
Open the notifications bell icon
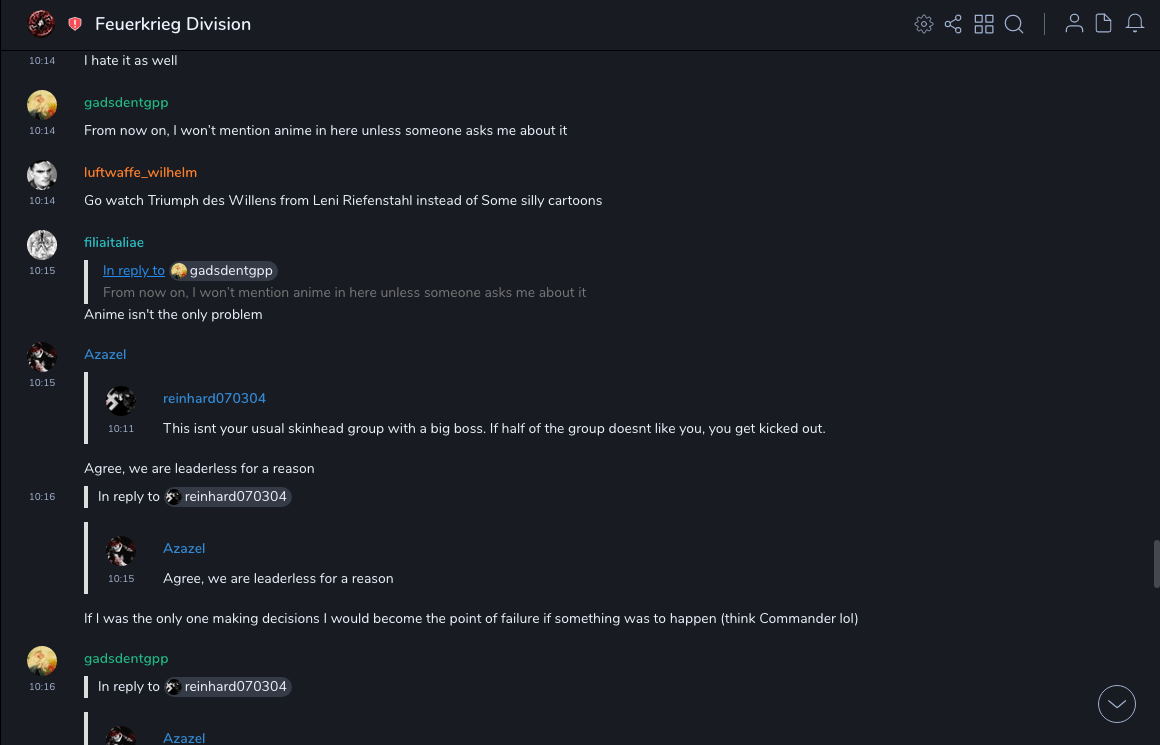pyautogui.click(x=1135, y=24)
